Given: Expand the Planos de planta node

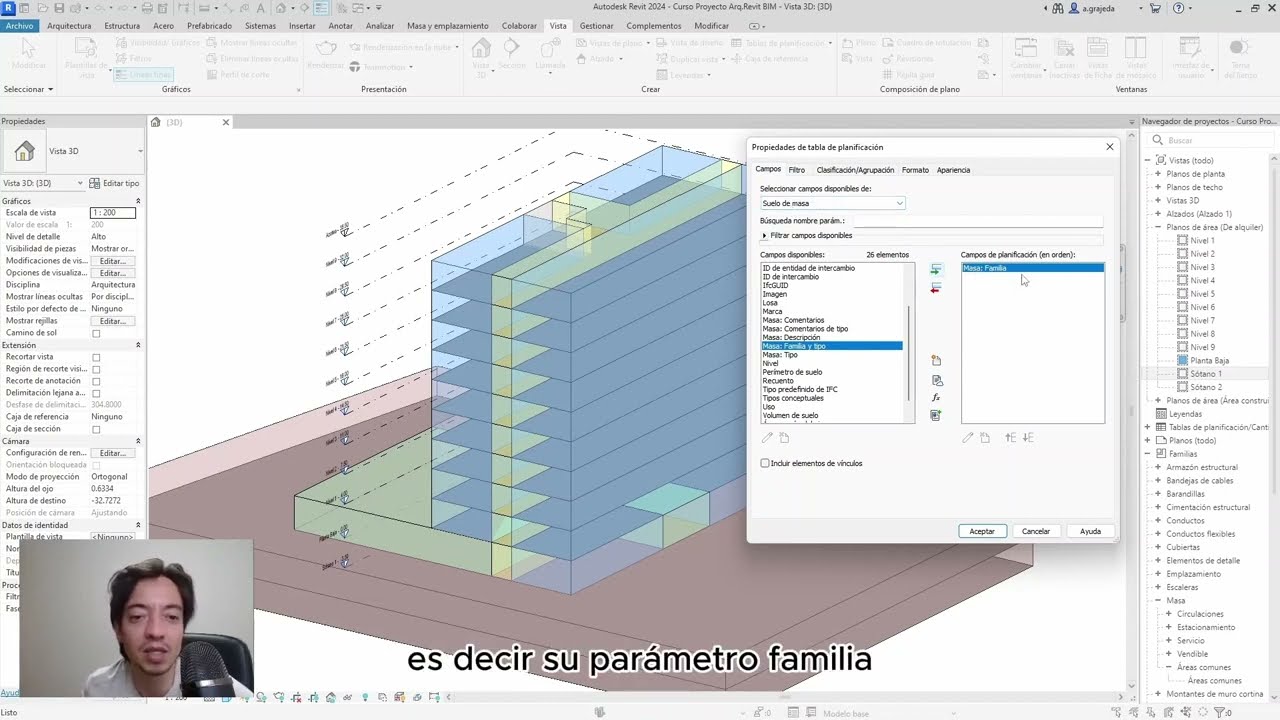Looking at the screenshot, I should point(1158,174).
